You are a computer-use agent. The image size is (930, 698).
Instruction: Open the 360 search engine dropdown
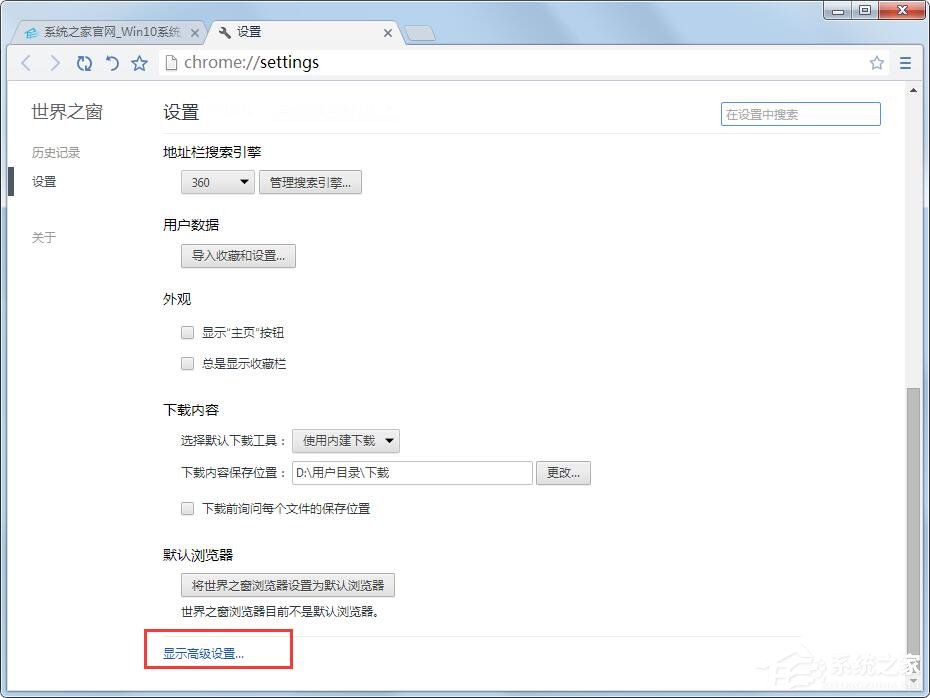coord(217,182)
